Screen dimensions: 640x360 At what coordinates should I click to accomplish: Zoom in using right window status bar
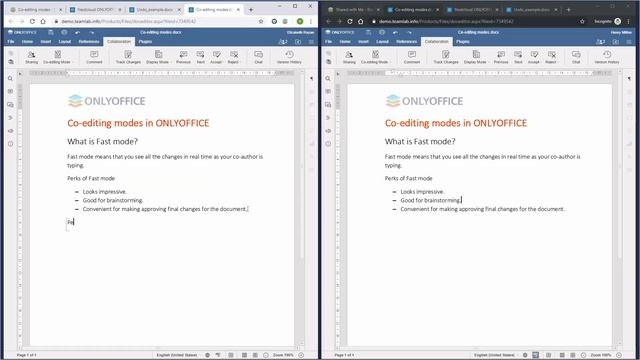[619, 355]
